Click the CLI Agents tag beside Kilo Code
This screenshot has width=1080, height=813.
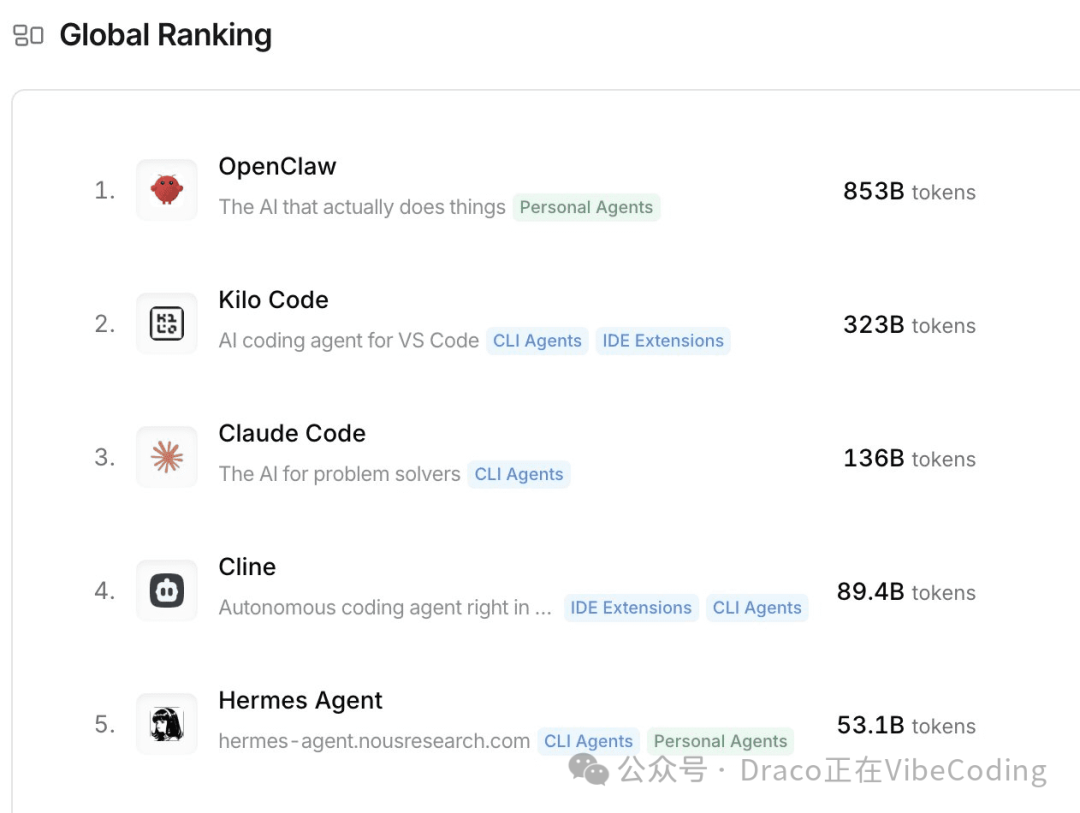[x=537, y=341]
